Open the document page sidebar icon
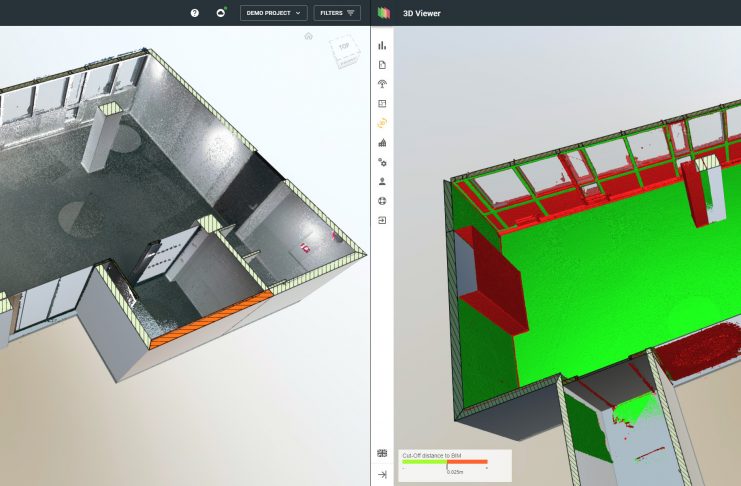The width and height of the screenshot is (741, 486). point(382,65)
